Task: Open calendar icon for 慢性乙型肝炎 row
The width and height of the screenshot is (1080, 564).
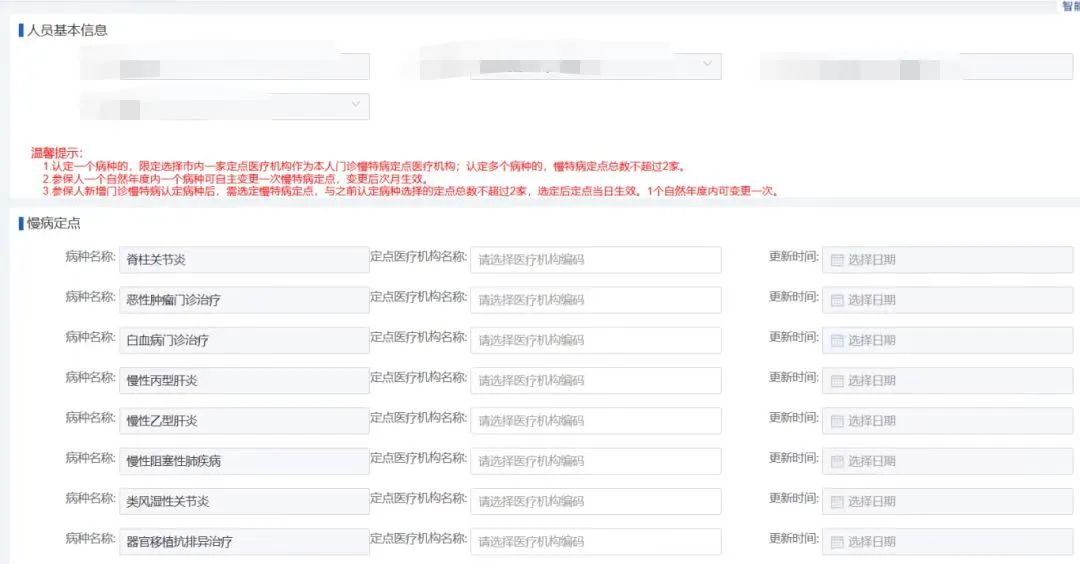Action: pyautogui.click(x=838, y=421)
